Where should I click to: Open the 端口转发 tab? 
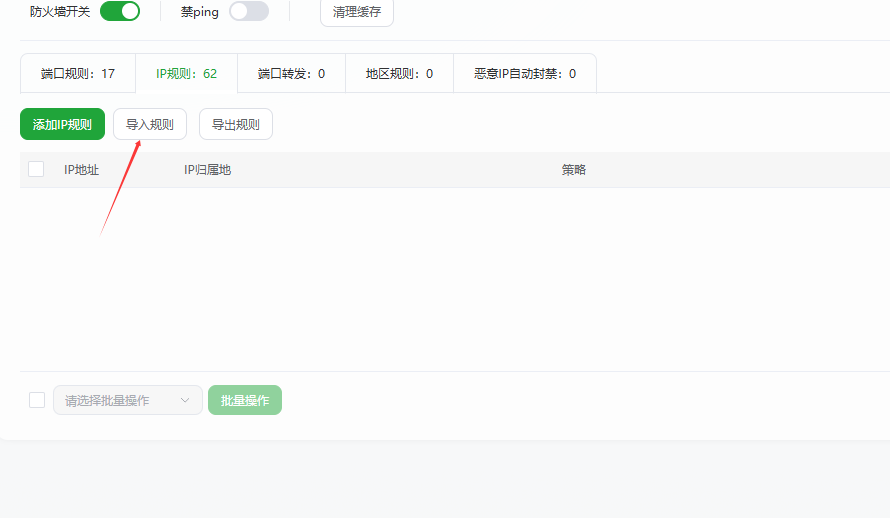[x=291, y=74]
